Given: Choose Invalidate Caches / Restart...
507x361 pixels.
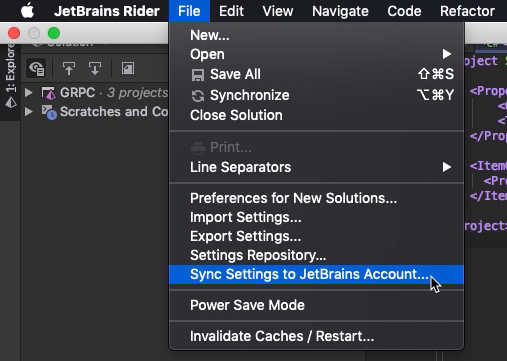Looking at the screenshot, I should (x=316, y=336).
